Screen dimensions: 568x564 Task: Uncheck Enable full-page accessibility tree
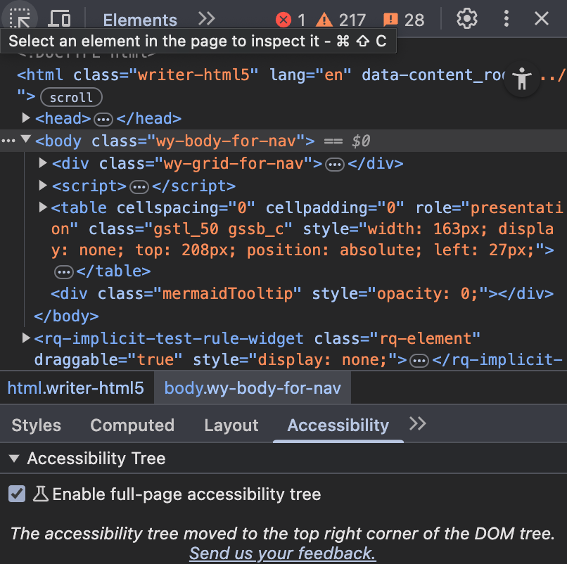click(x=17, y=494)
